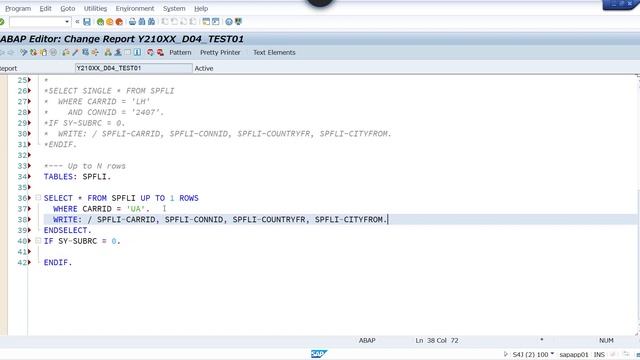Click the Pretty Printer button
Viewport: 640px width, 360px height.
[220, 52]
